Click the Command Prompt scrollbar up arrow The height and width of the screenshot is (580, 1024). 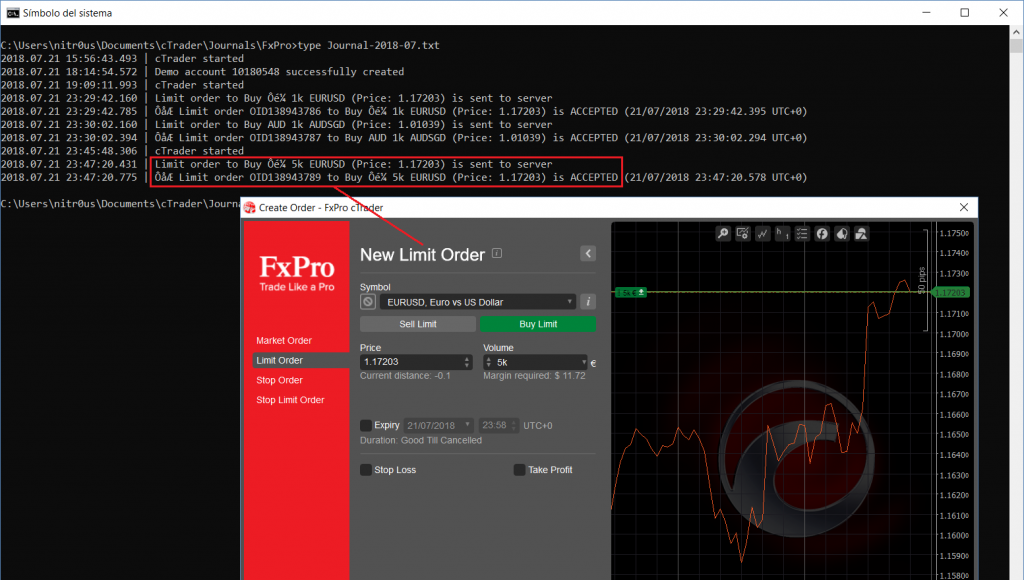1016,31
